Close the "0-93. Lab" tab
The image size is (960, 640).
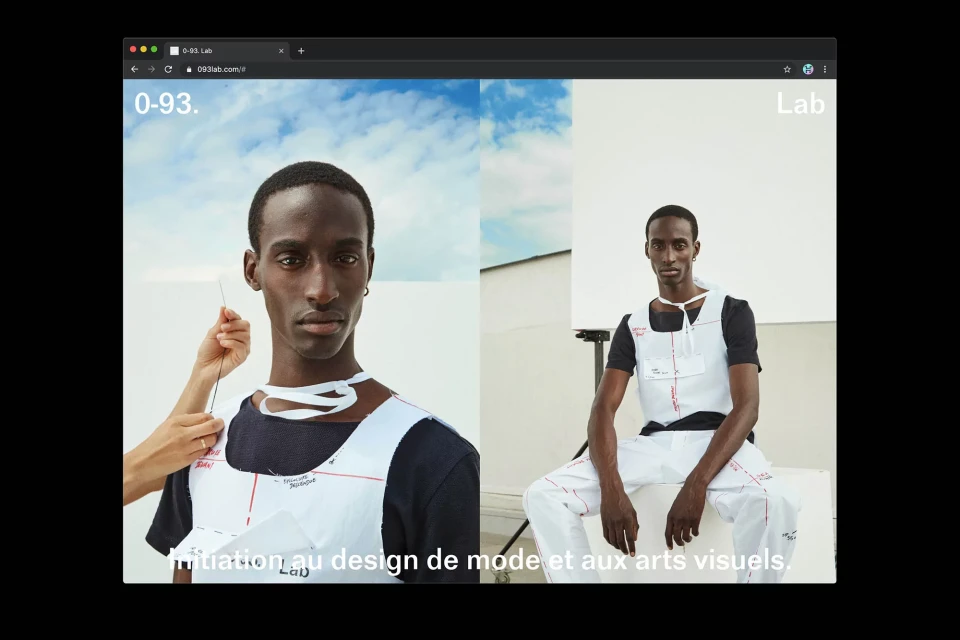click(281, 50)
